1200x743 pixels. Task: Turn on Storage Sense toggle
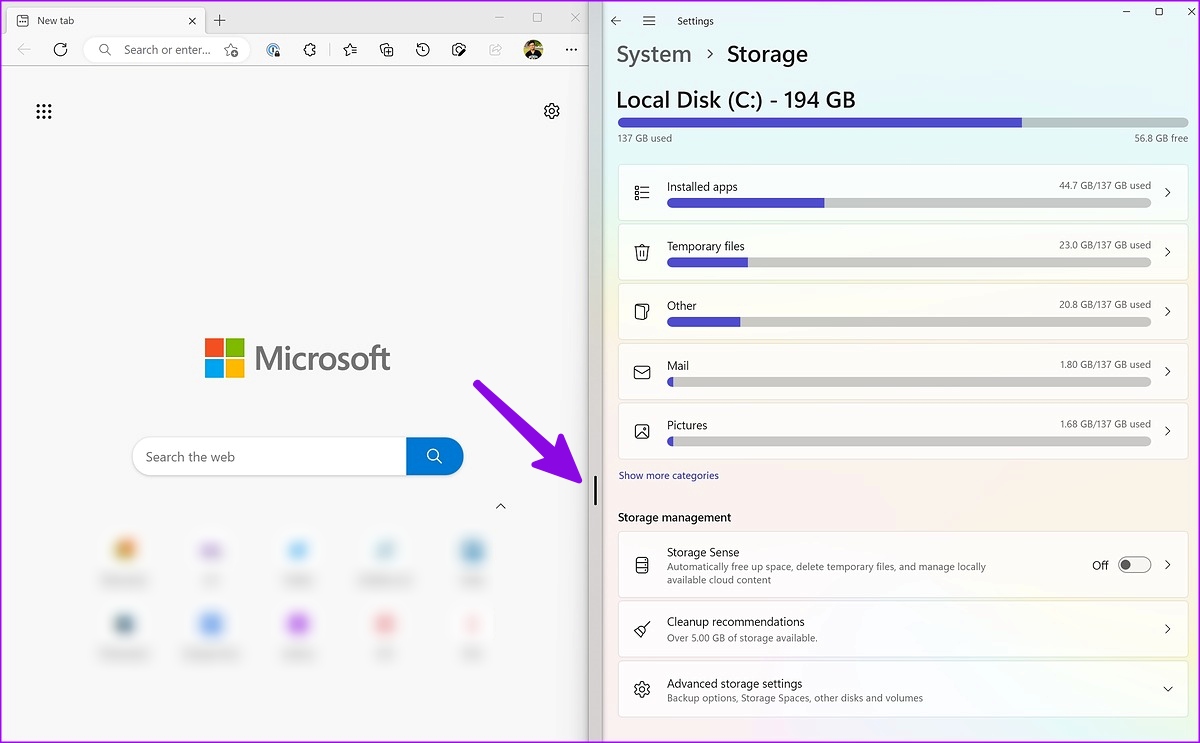point(1134,565)
